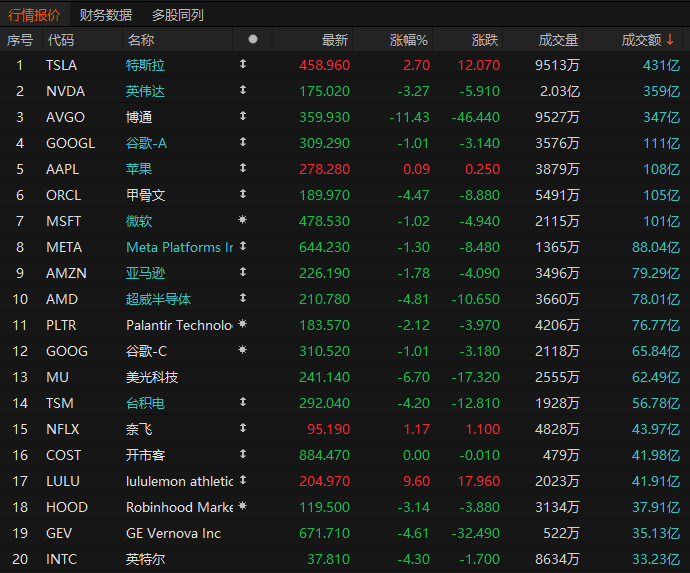Open the 财务数据 tab
This screenshot has width=690, height=573.
106,15
